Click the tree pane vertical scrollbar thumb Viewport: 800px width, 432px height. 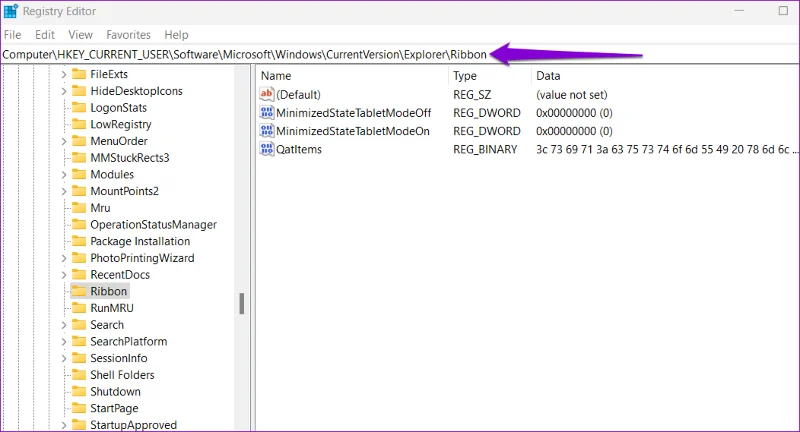click(242, 304)
